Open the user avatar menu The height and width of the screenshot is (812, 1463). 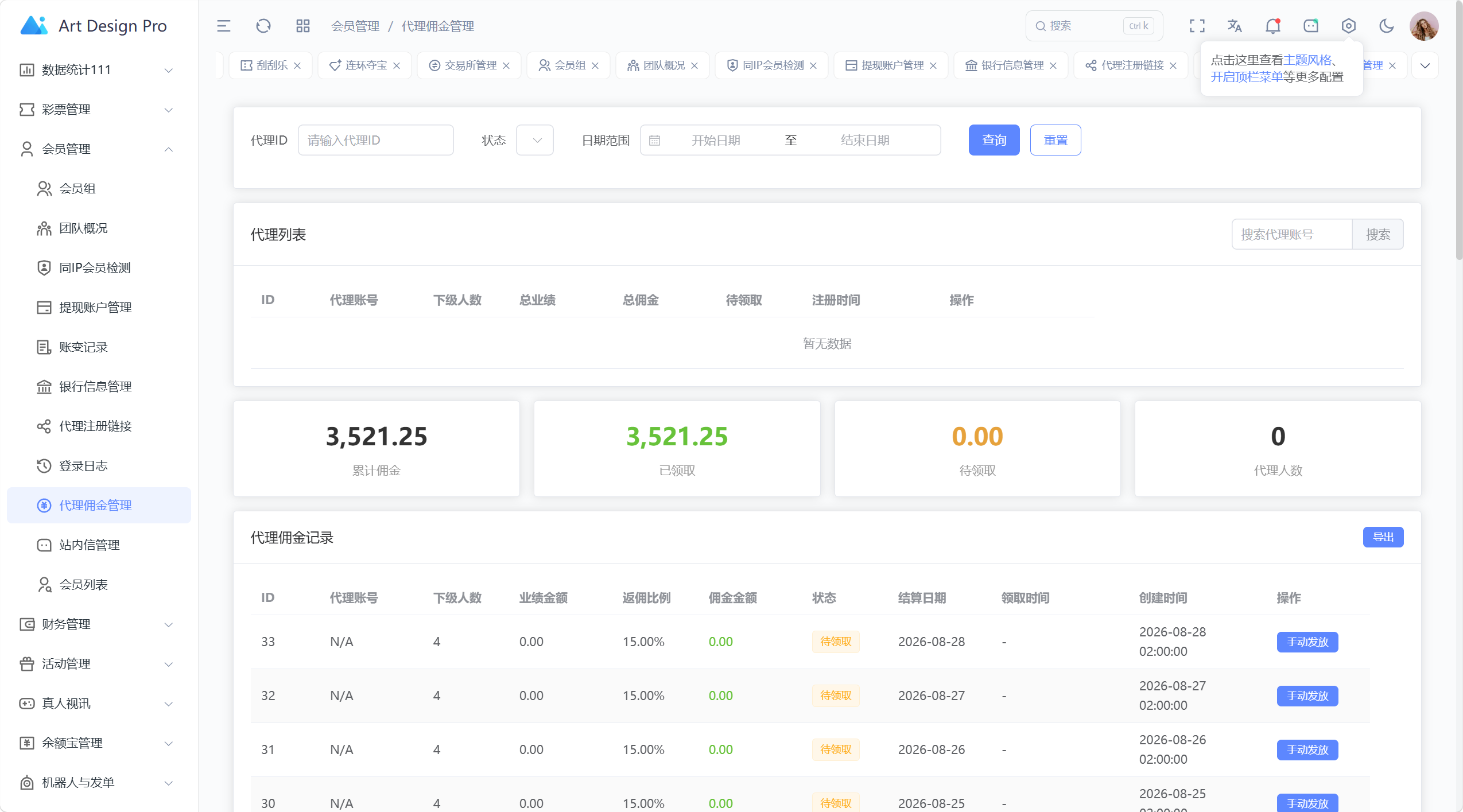coord(1424,26)
